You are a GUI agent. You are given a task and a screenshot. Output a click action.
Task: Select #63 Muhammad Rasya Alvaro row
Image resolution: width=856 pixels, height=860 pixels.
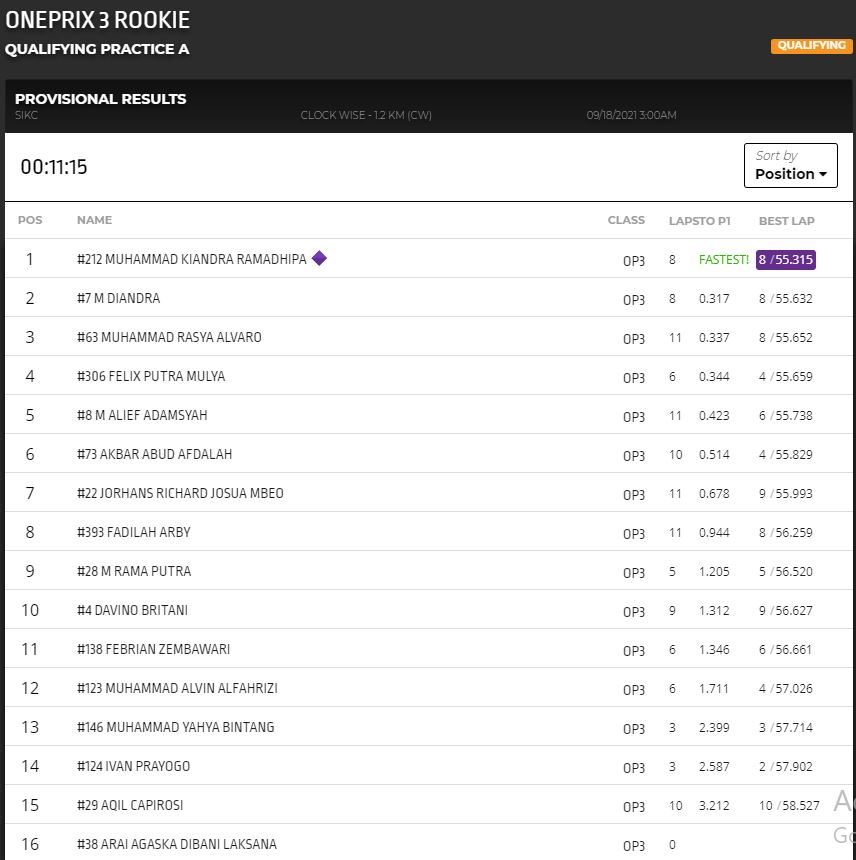pyautogui.click(x=169, y=337)
